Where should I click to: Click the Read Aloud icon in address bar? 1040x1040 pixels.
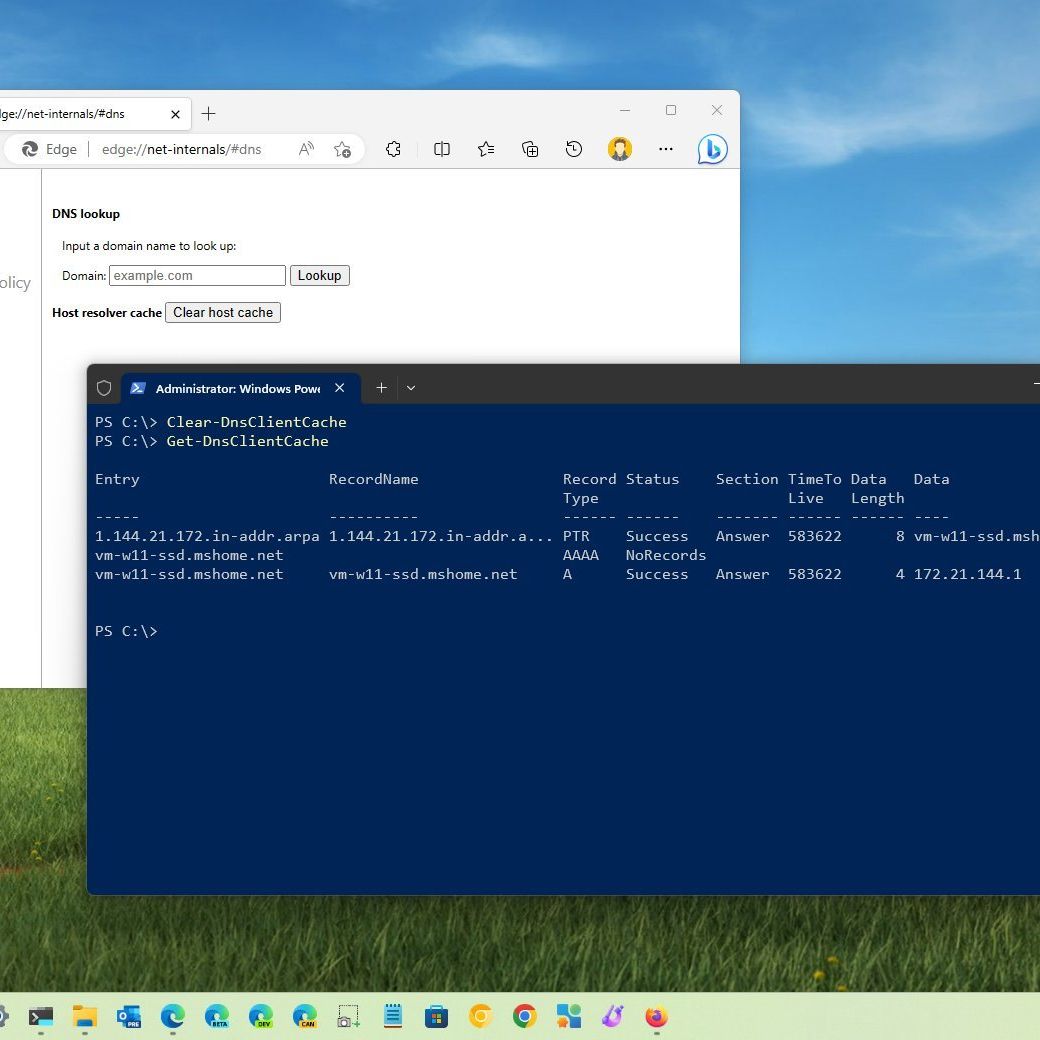(306, 149)
